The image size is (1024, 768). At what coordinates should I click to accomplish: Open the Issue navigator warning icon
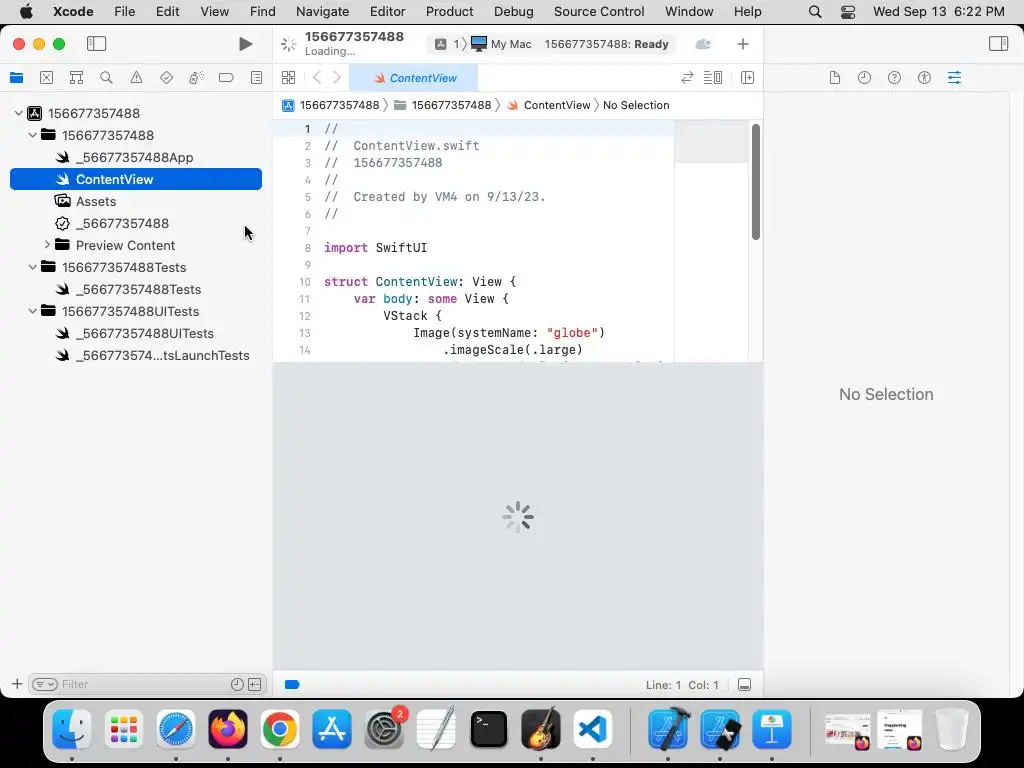(136, 78)
